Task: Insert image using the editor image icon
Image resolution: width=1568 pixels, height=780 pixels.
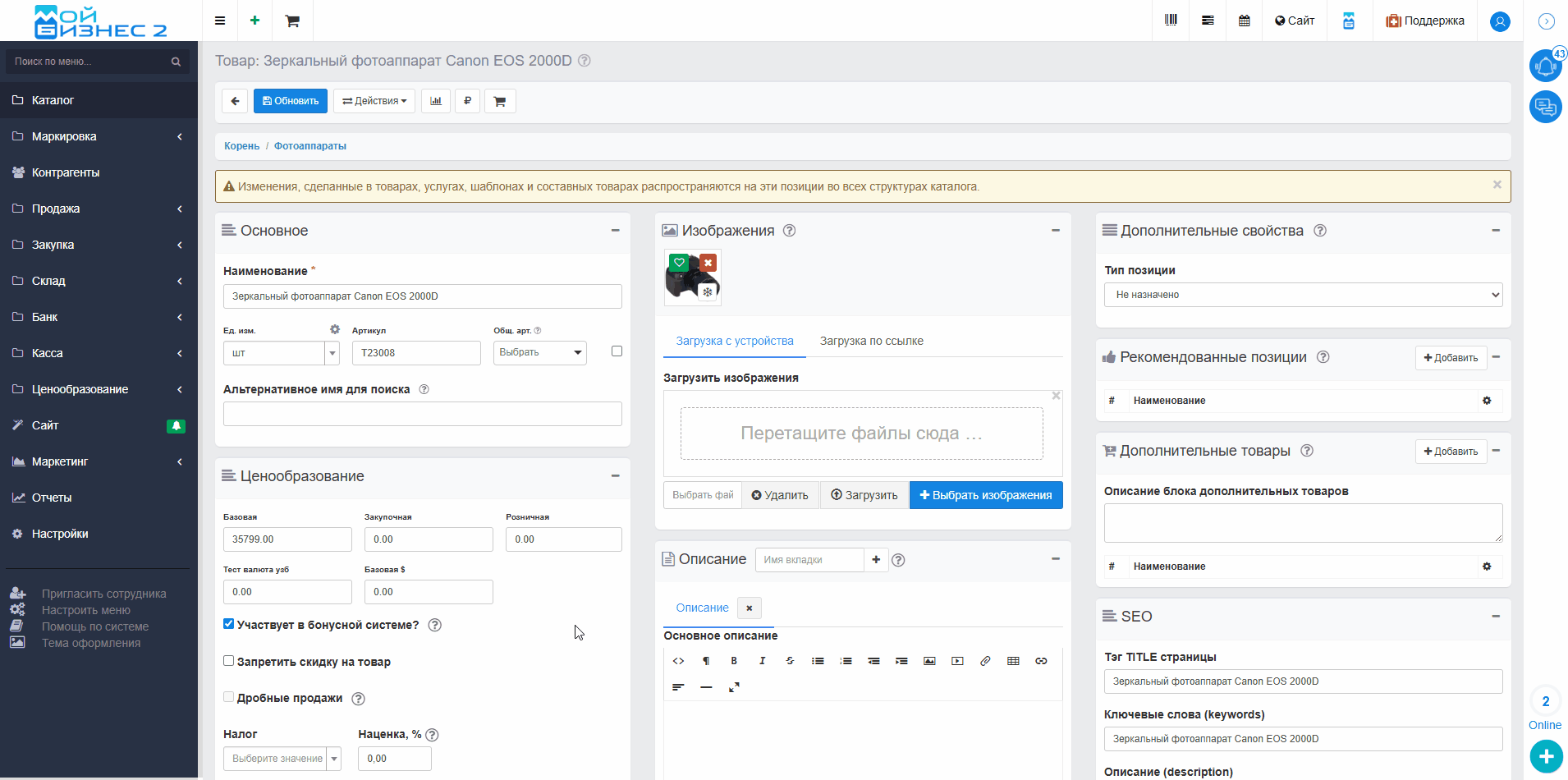Action: coord(929,661)
